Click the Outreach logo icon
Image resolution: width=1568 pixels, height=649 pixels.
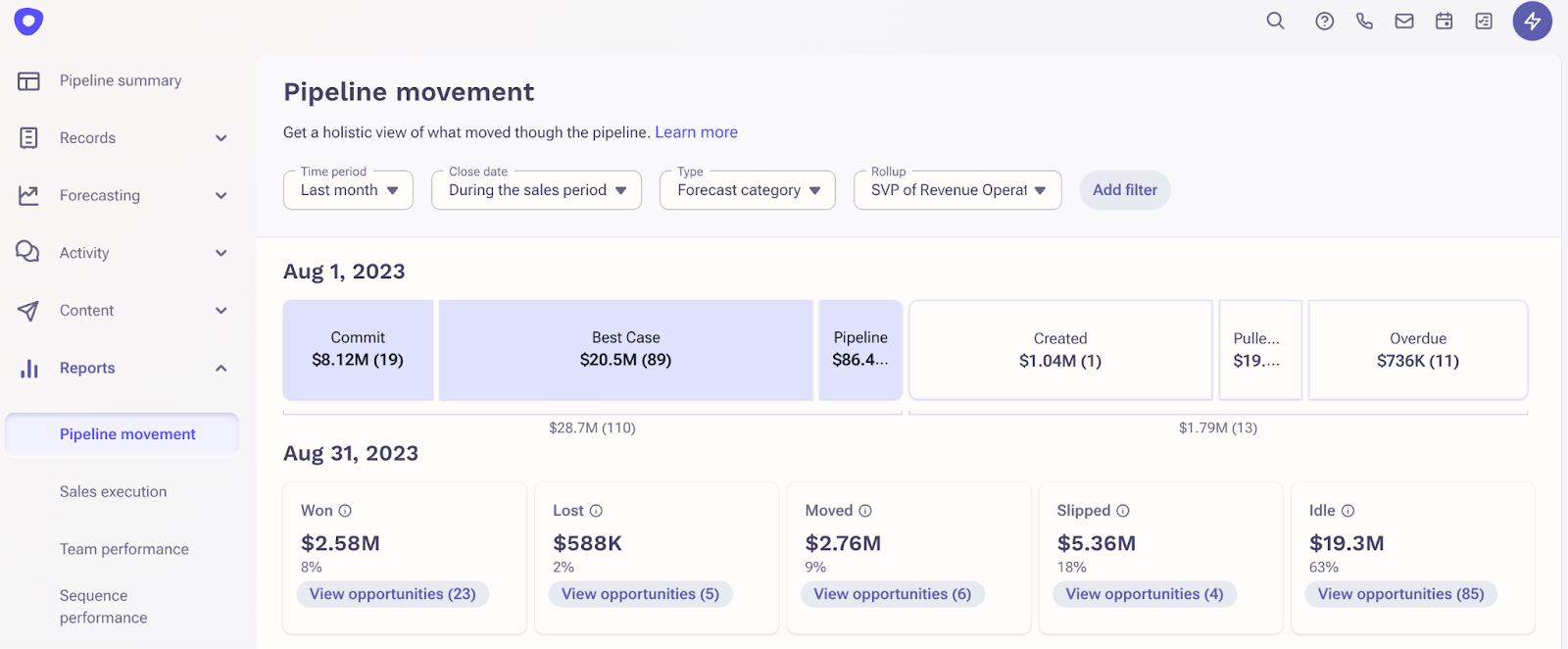[28, 21]
